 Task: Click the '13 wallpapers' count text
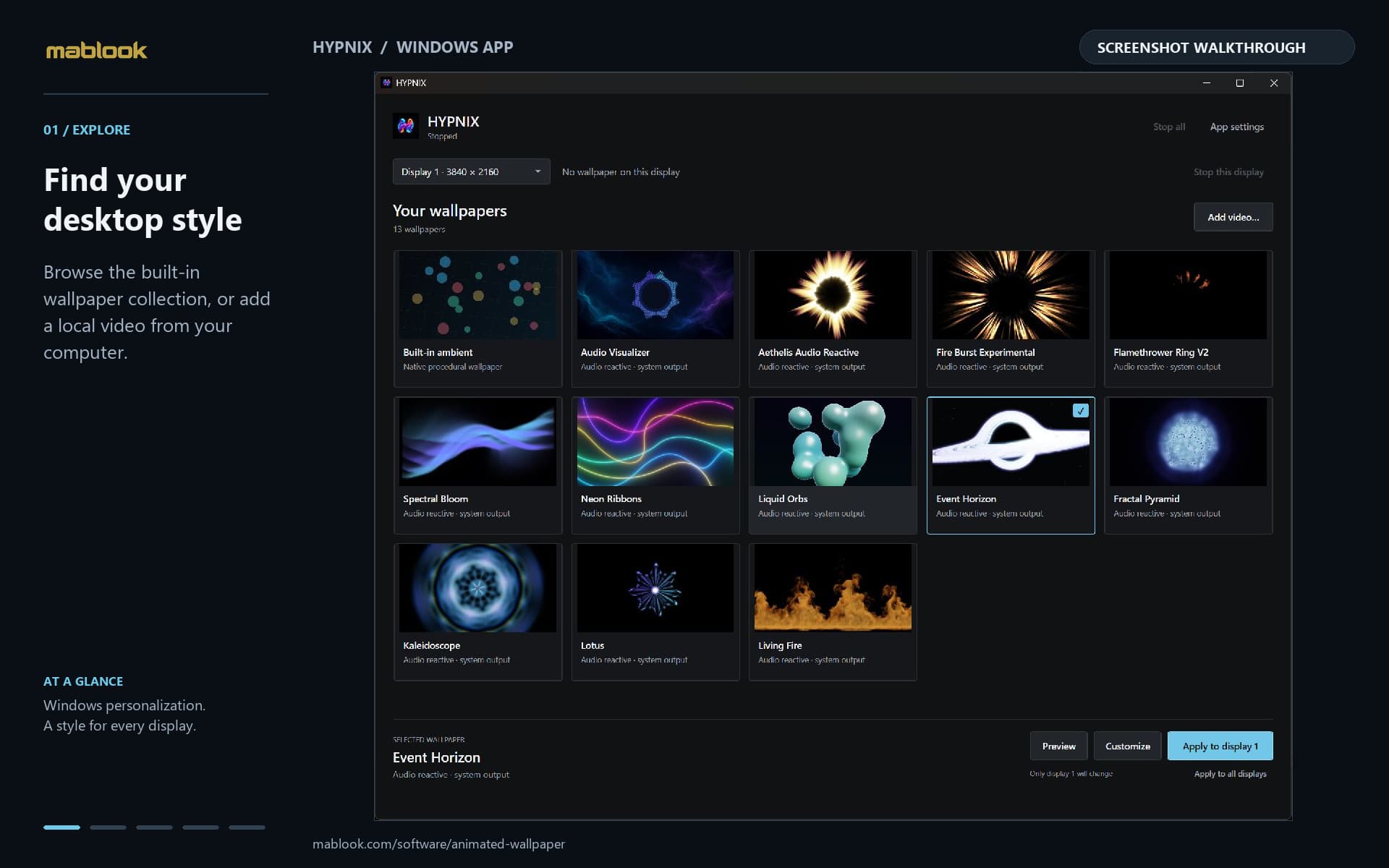[419, 229]
